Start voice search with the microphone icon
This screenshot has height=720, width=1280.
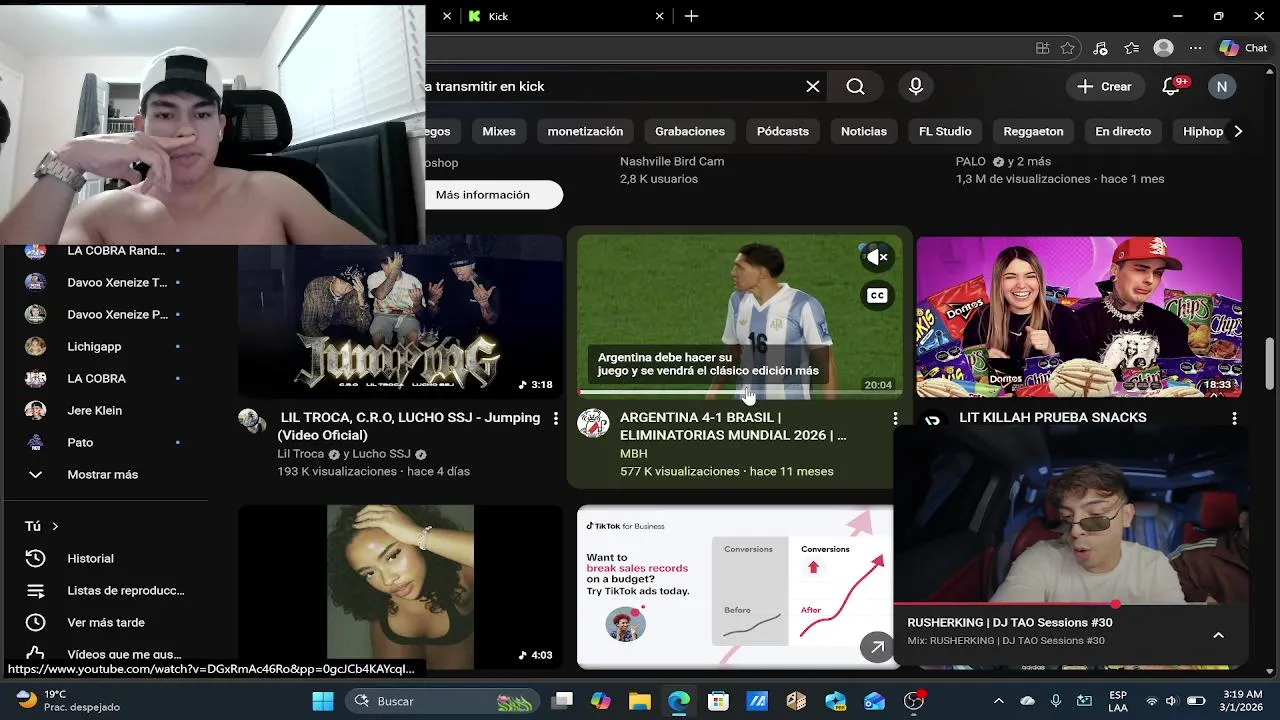[916, 87]
